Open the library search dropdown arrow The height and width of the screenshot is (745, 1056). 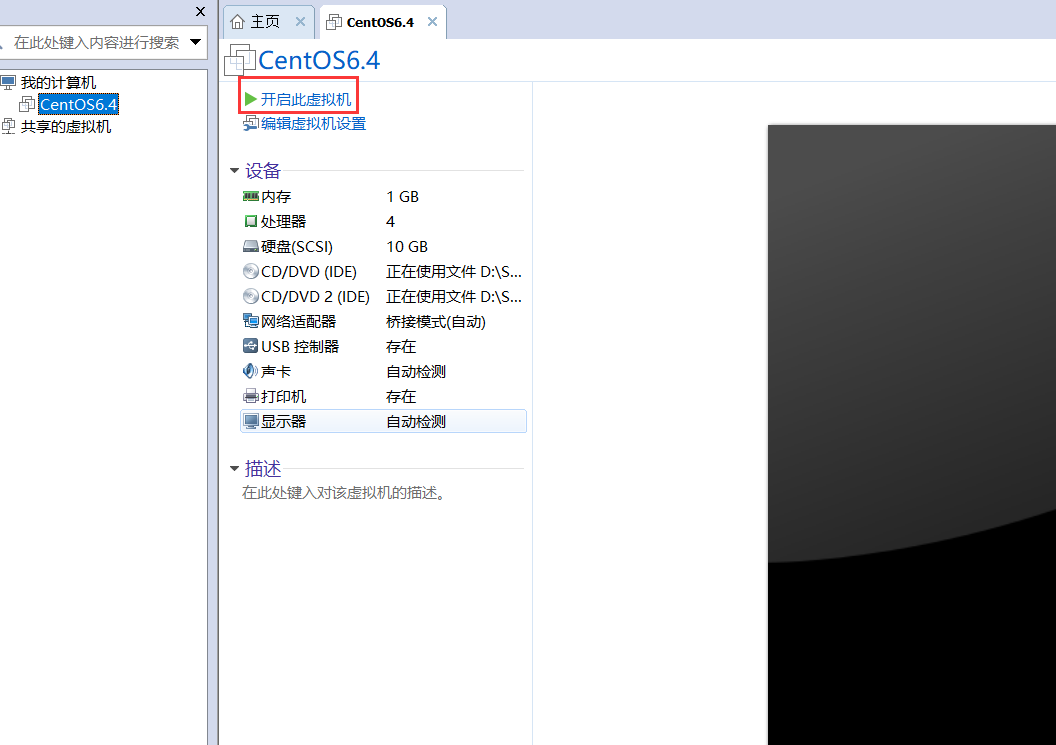point(195,42)
